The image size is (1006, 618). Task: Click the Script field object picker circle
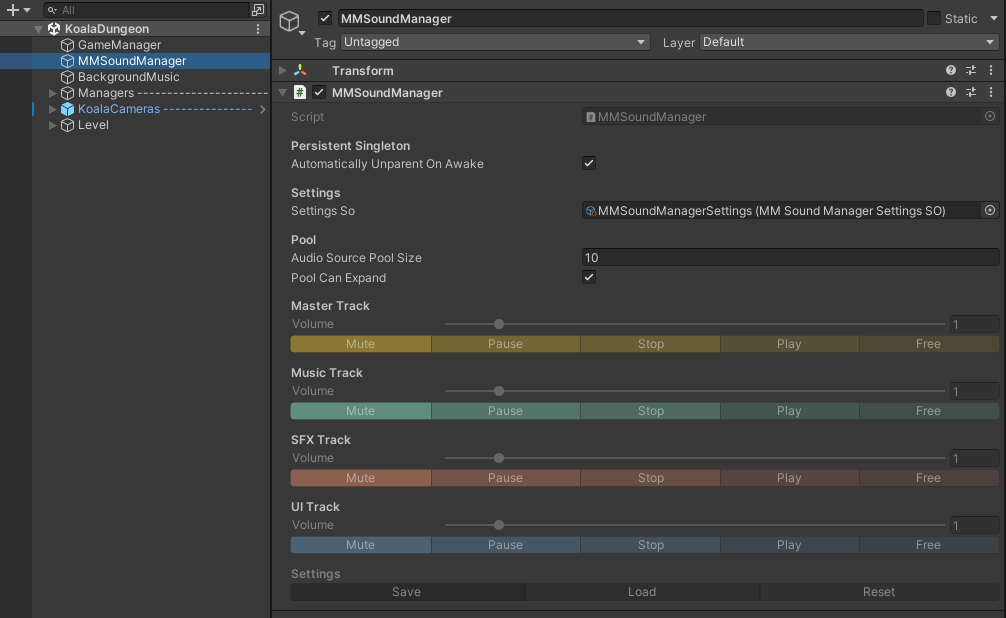click(x=990, y=116)
